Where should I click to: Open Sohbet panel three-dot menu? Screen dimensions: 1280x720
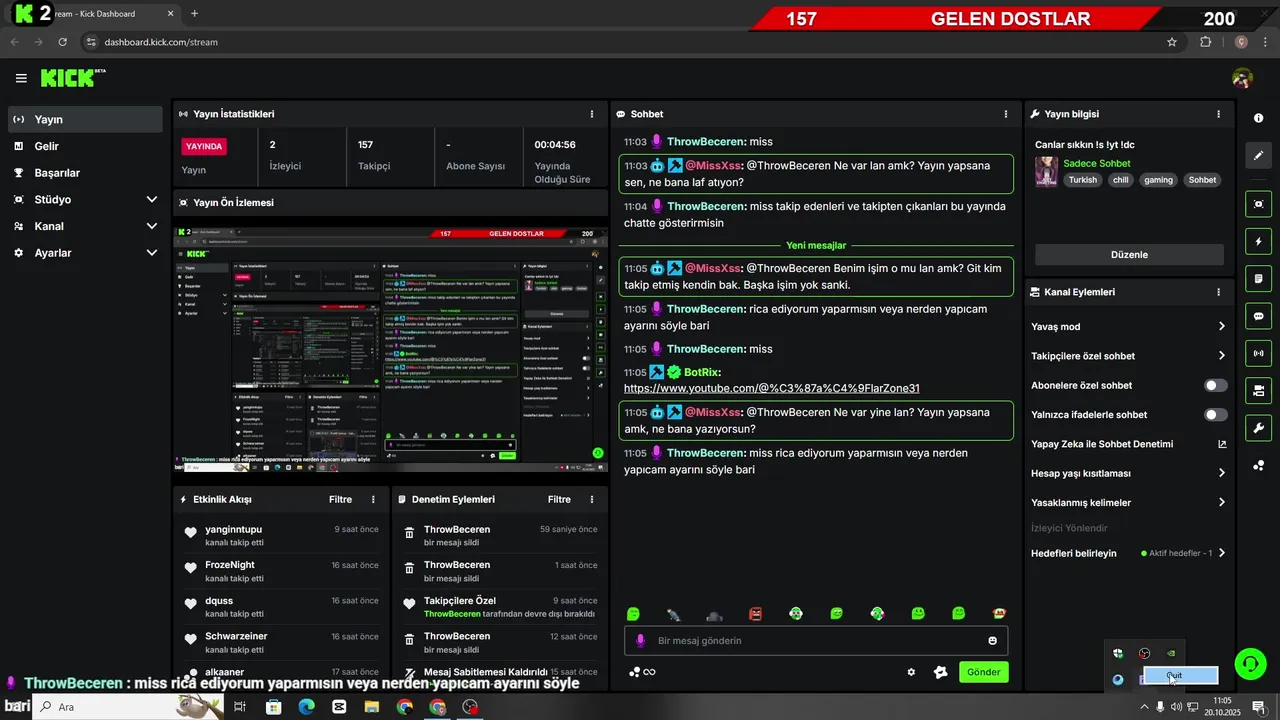pos(1006,114)
